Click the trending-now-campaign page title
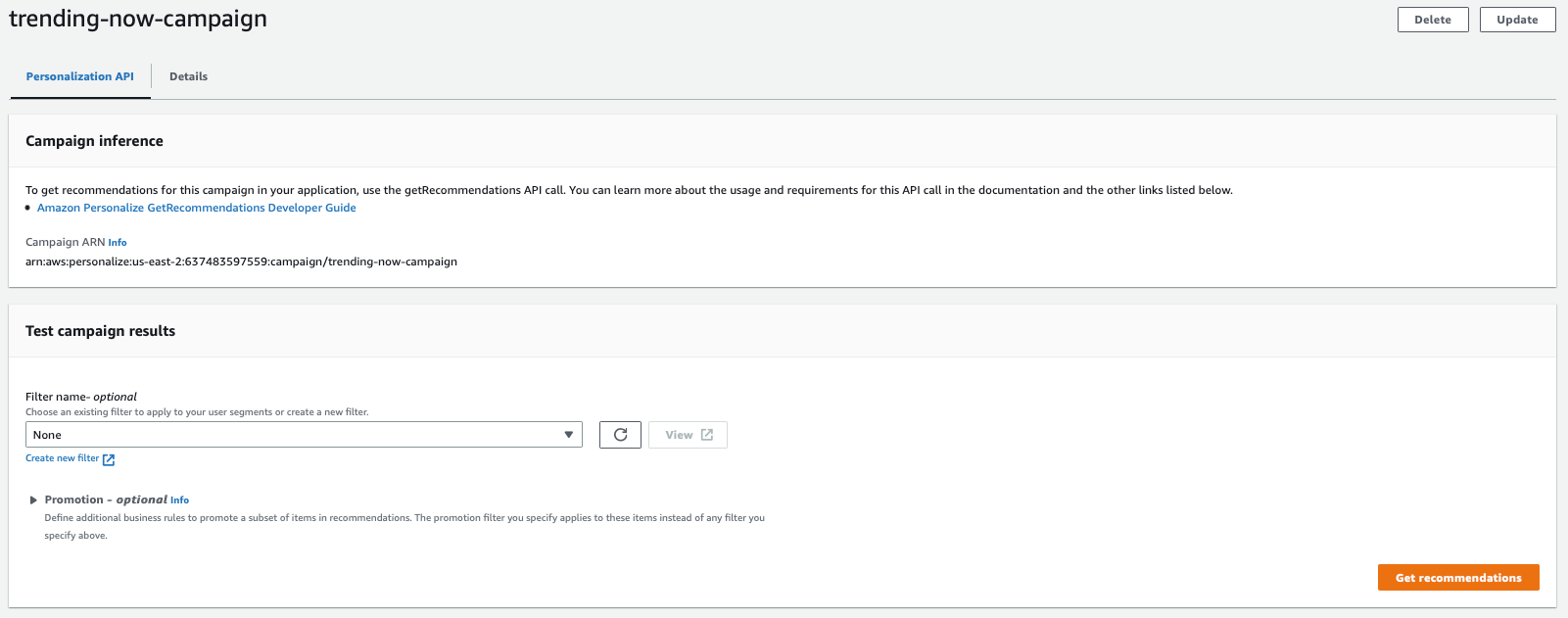Image resolution: width=1568 pixels, height=618 pixels. tap(138, 19)
